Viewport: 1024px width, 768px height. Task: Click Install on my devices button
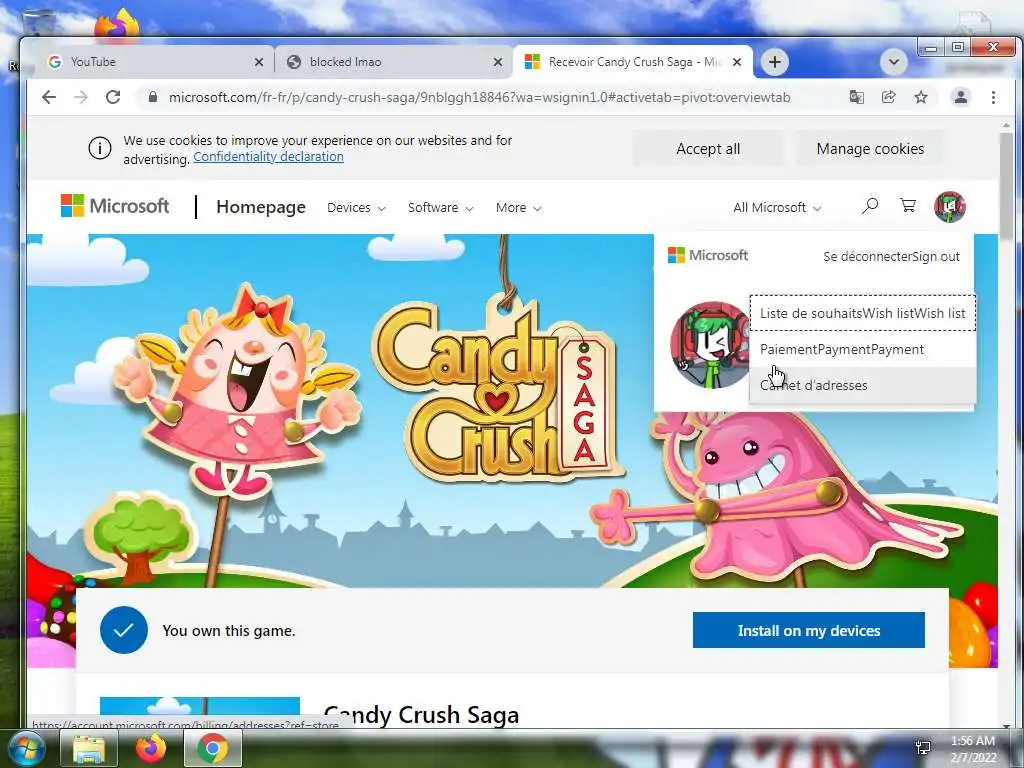[808, 630]
